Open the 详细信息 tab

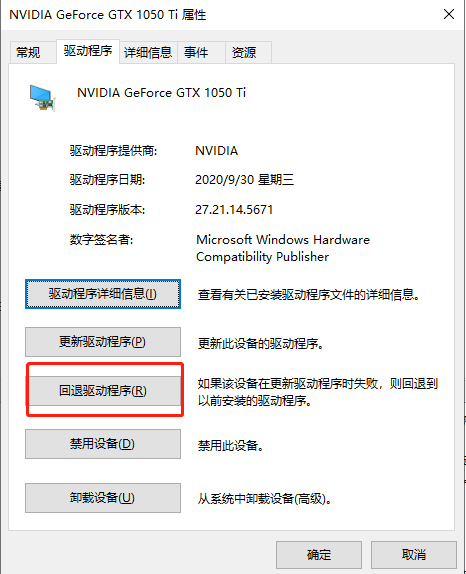point(148,52)
